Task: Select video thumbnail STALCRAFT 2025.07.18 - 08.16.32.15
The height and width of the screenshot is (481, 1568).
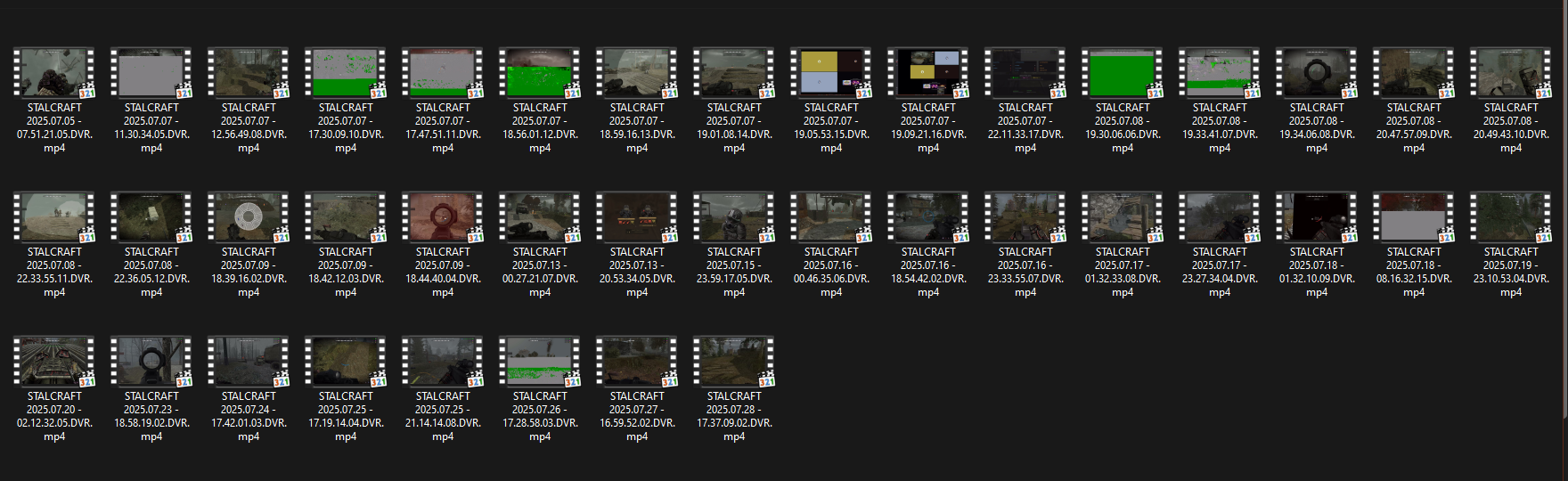Action: 1414,216
